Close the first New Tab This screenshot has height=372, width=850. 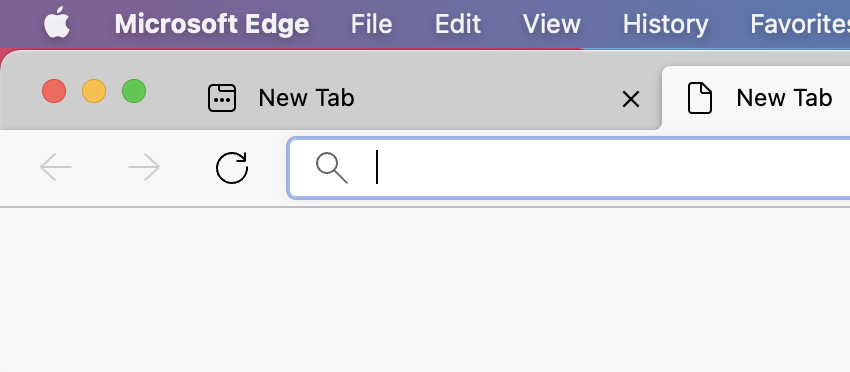(630, 99)
